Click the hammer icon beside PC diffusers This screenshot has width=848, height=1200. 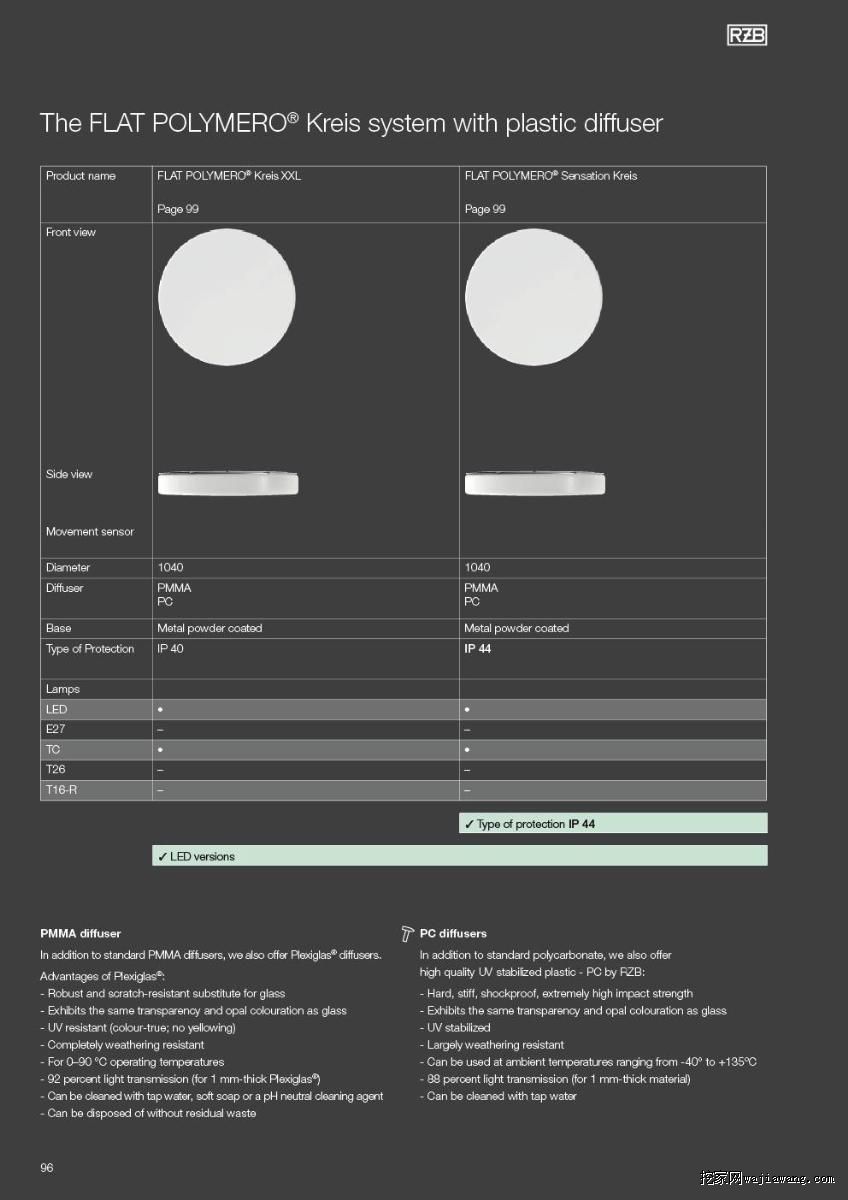[407, 934]
